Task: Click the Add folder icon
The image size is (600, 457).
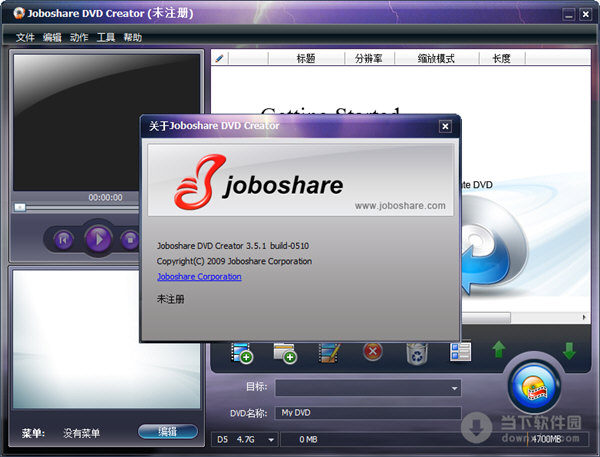Action: pos(284,352)
